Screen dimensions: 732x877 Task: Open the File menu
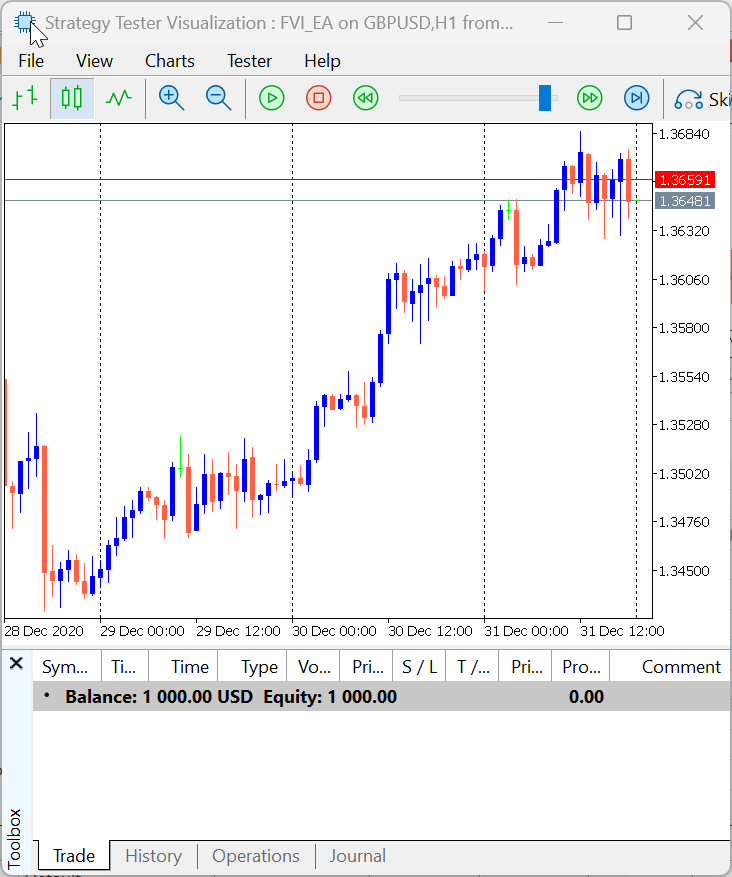[31, 61]
